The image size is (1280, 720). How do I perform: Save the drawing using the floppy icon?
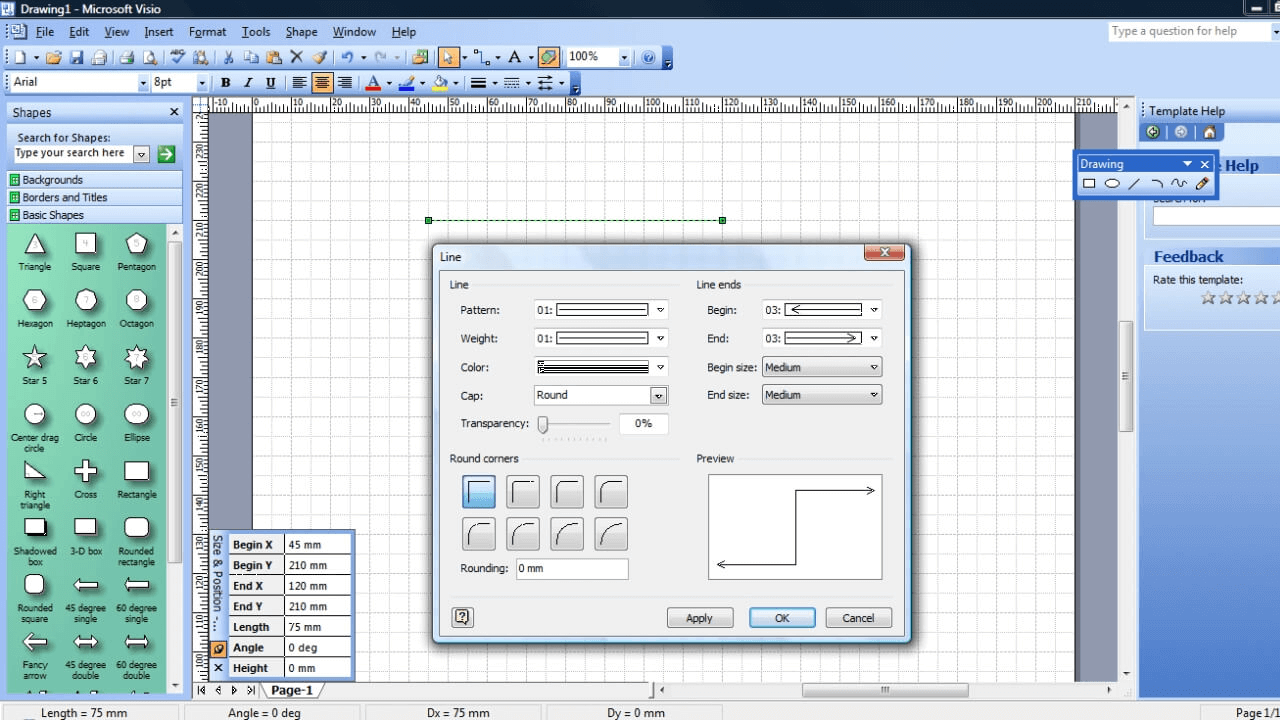coord(77,57)
